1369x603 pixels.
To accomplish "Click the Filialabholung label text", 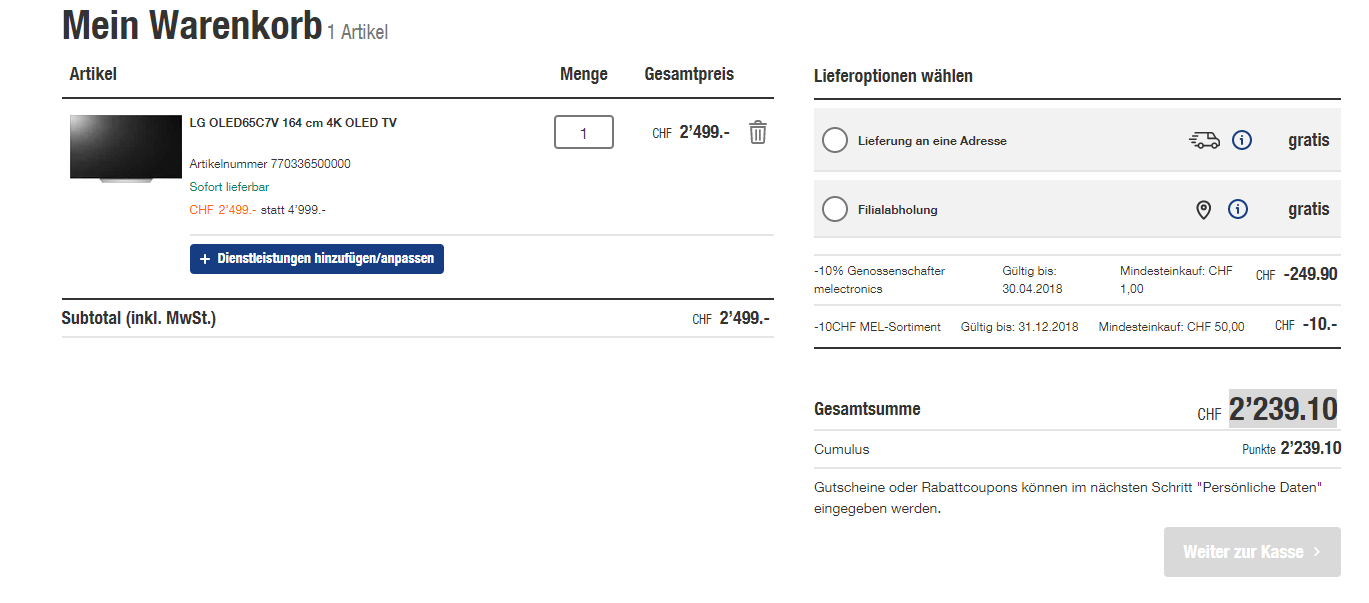I will [897, 210].
